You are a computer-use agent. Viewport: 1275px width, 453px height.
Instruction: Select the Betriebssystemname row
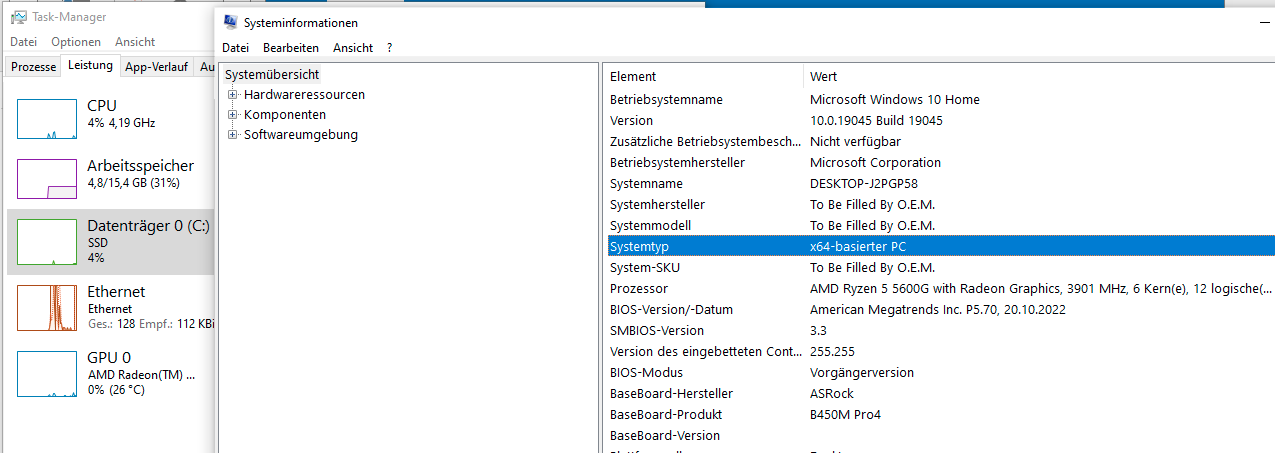click(x=940, y=99)
